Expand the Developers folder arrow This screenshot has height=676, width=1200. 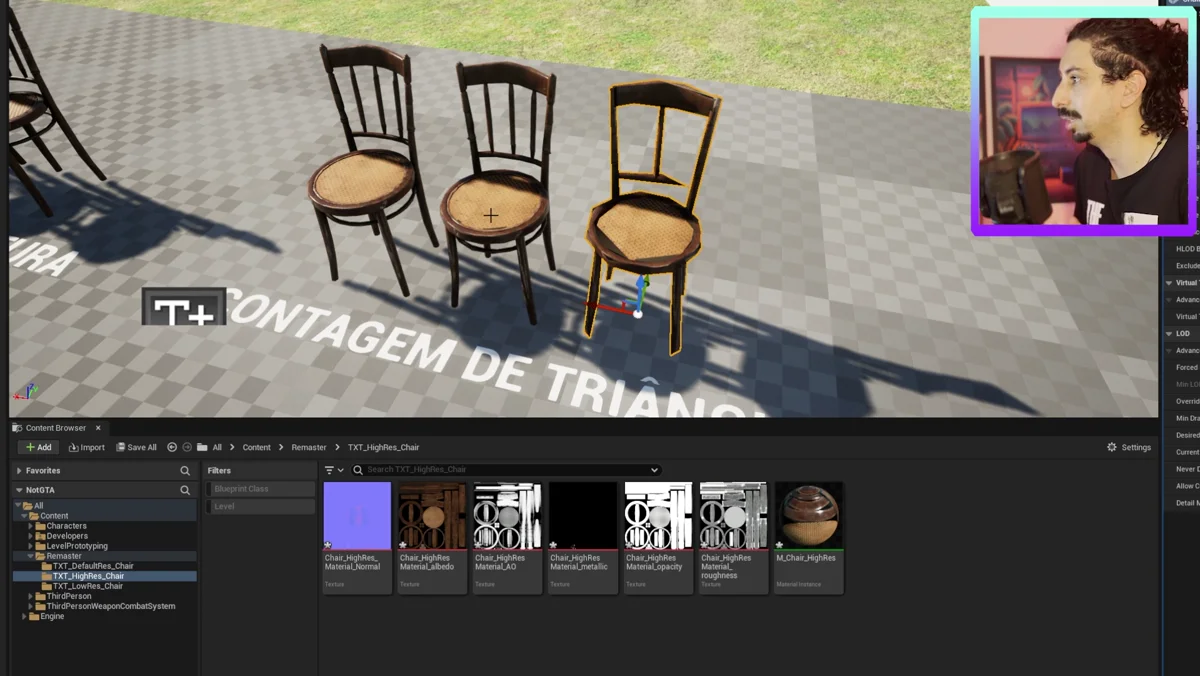point(31,536)
